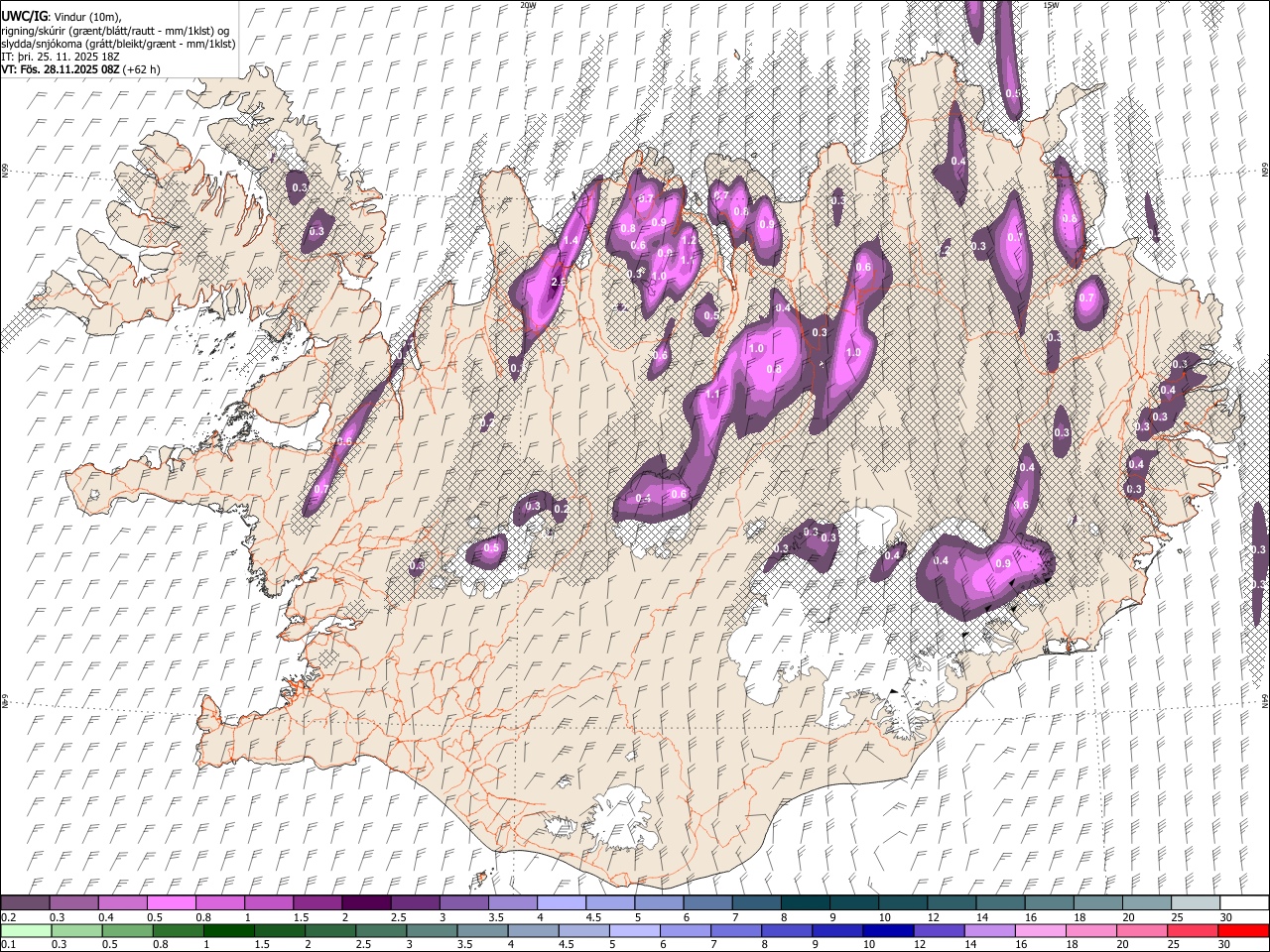Click the pale gray 25–30 swatch in top legend row

tap(1195, 903)
